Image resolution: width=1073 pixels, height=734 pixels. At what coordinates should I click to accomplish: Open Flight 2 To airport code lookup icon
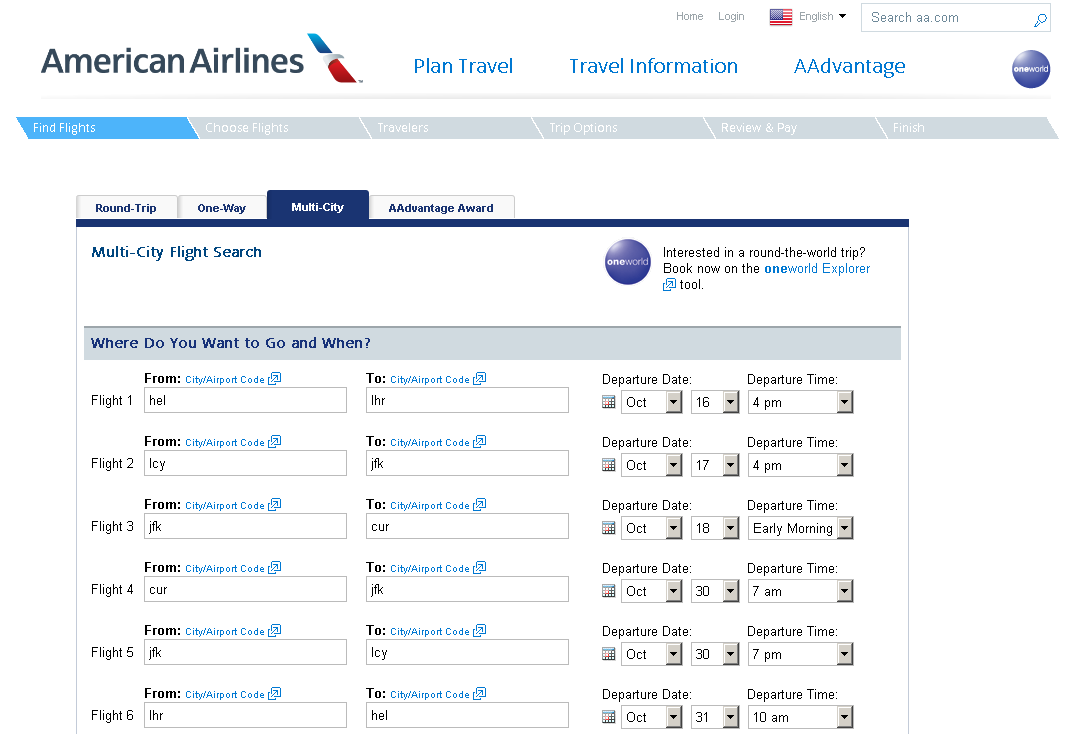(x=480, y=442)
